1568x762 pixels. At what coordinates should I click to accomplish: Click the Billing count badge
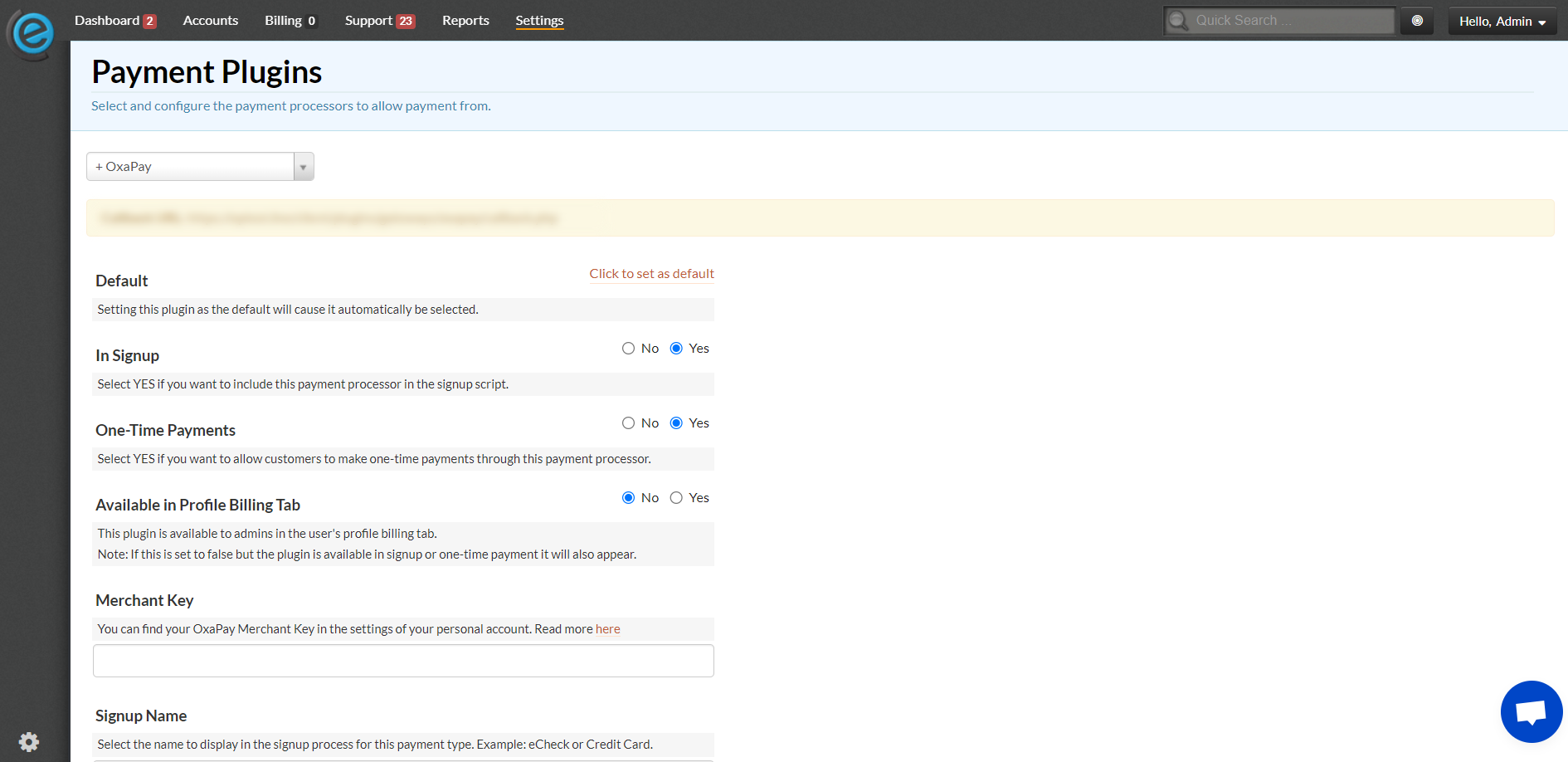point(312,22)
